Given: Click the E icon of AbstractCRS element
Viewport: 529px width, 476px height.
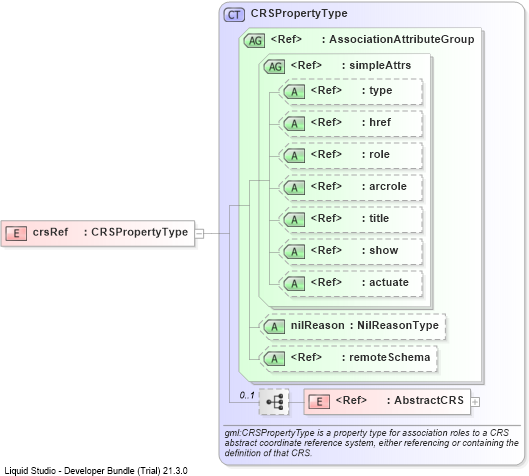Looking at the screenshot, I should [319, 402].
